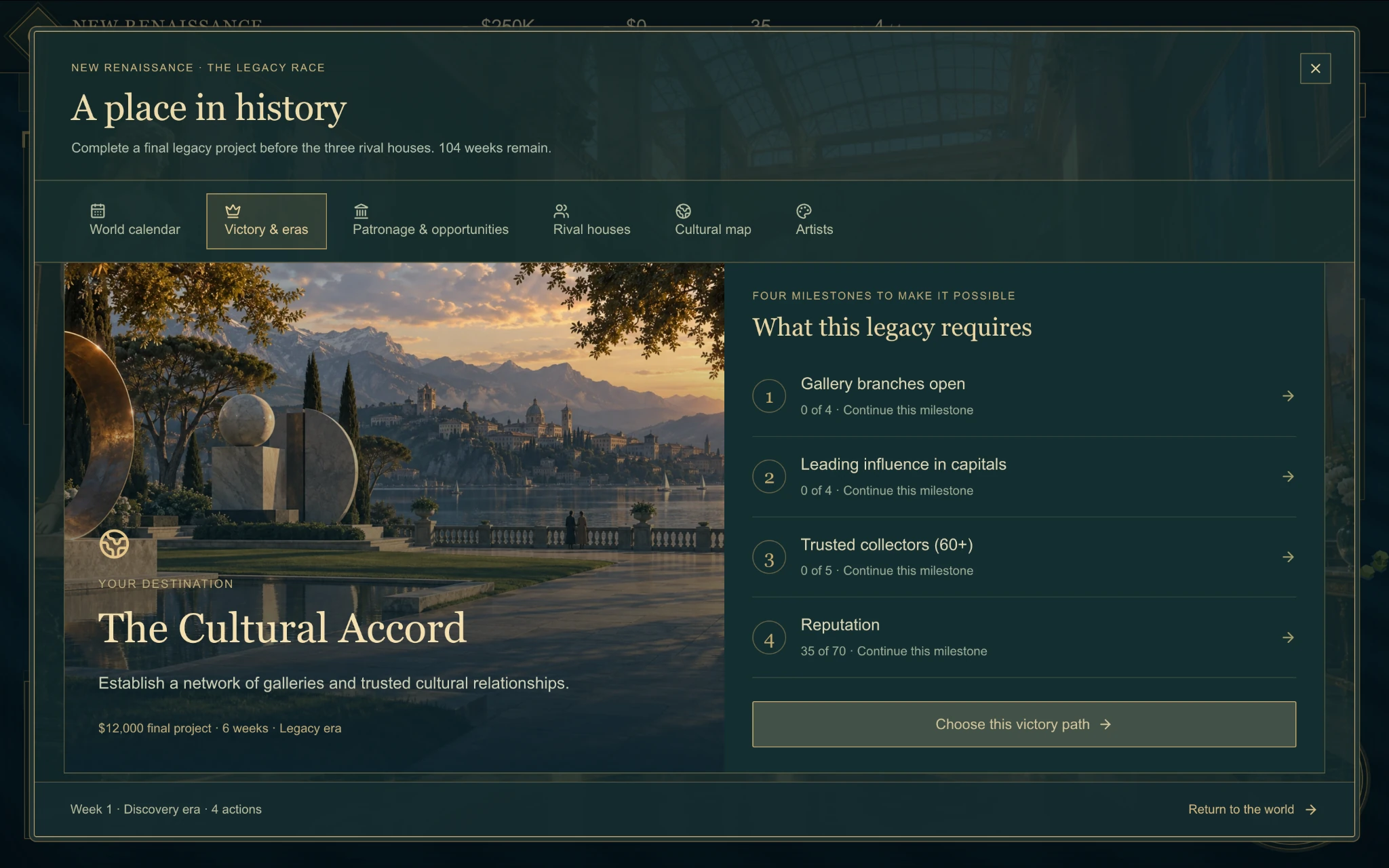Click The Cultural Accord title

pos(282,628)
